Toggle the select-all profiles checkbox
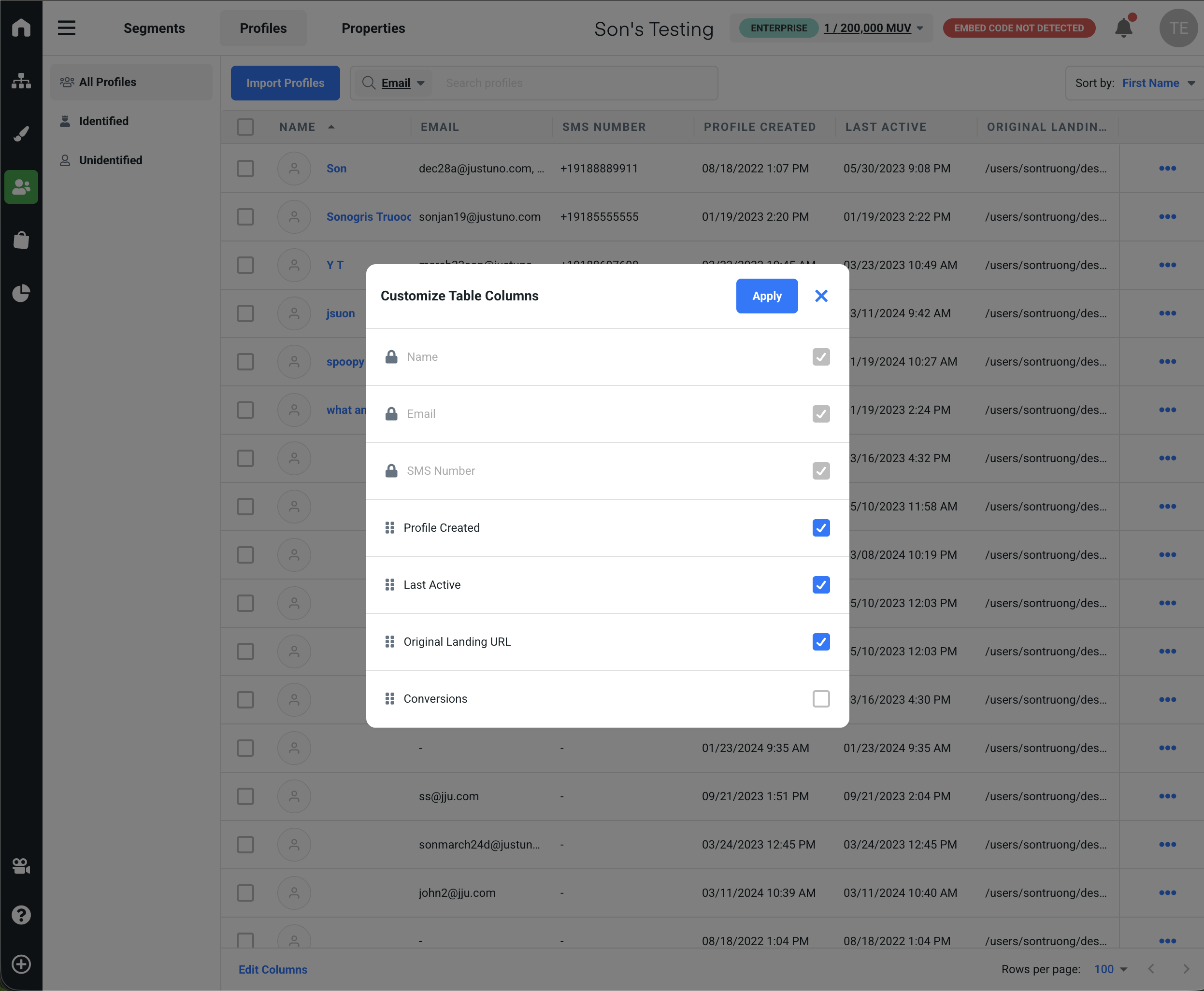This screenshot has height=991, width=1204. pos(245,127)
